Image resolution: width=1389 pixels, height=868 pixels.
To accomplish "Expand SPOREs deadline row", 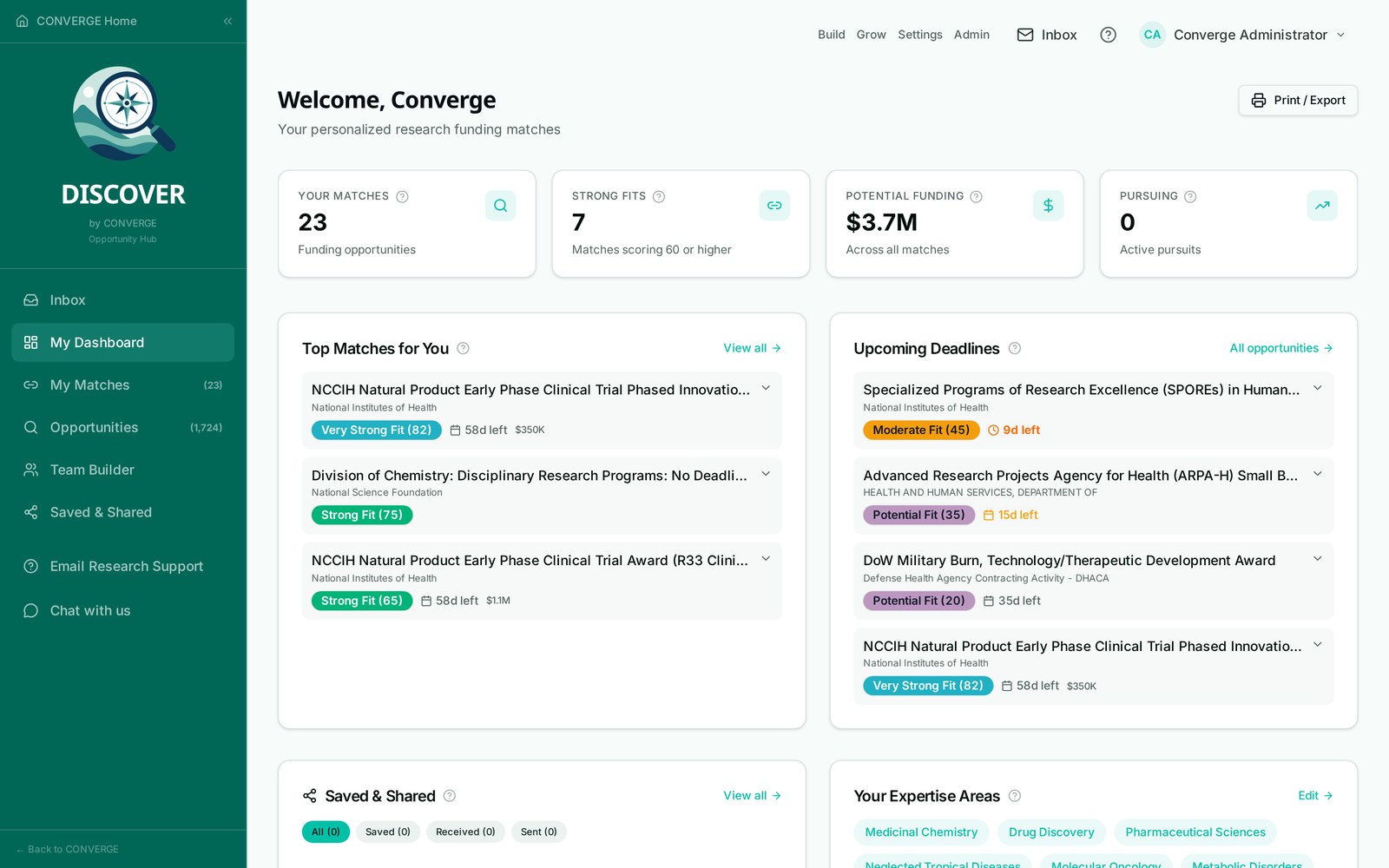I will [1317, 389].
